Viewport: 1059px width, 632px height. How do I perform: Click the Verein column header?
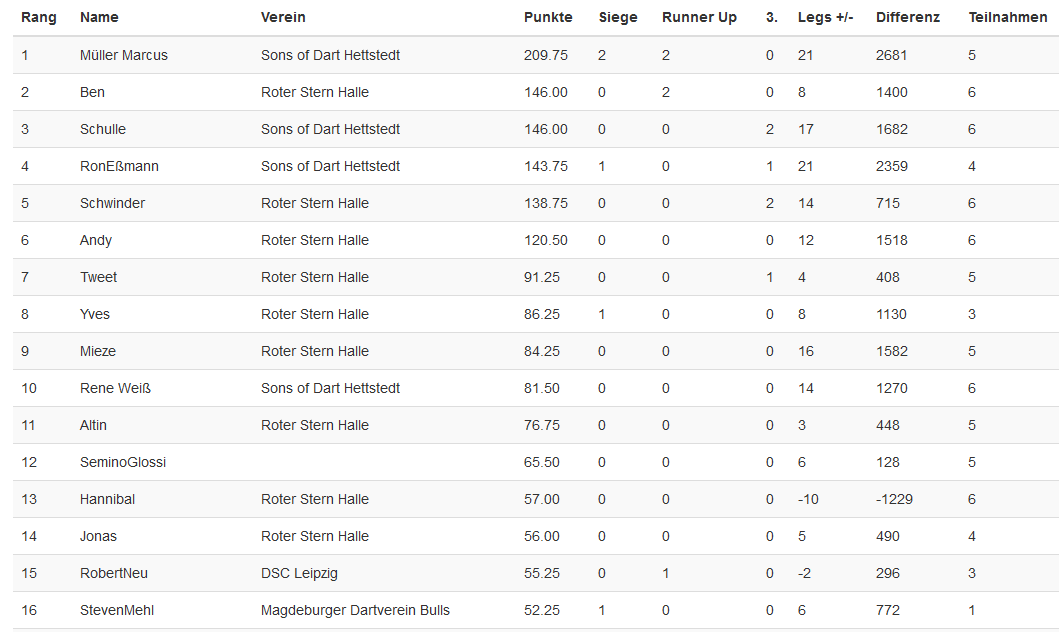tap(283, 18)
